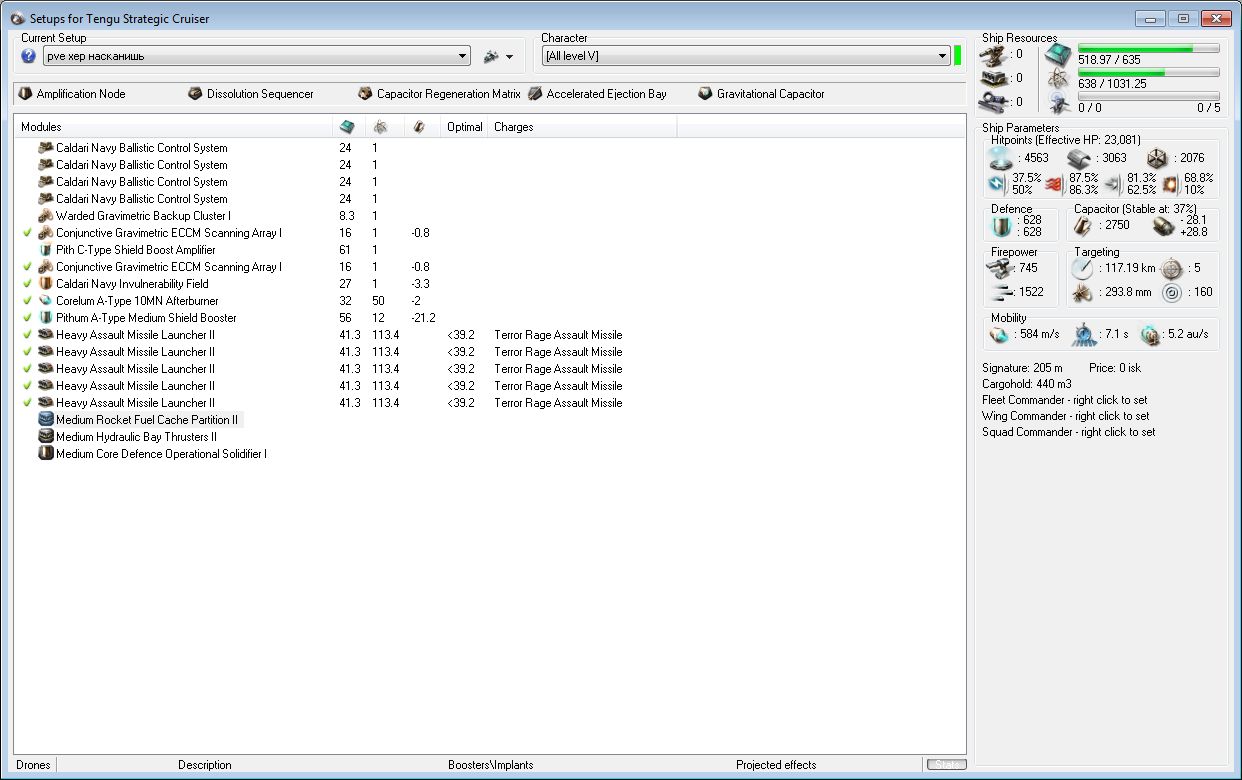
Task: Open the Current Setup name dropdown
Action: pyautogui.click(x=256, y=57)
